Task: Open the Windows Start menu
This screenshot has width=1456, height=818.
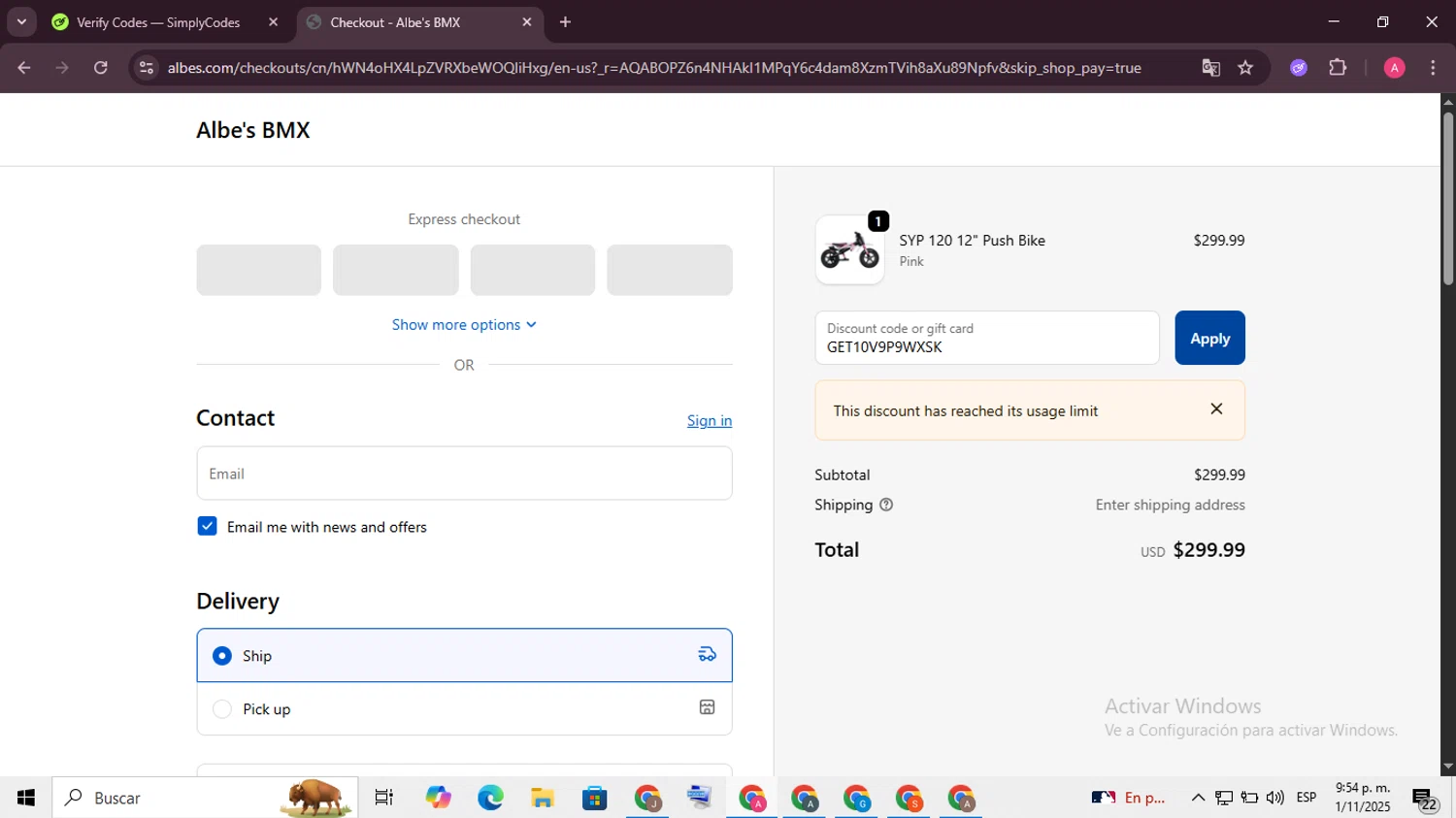Action: (x=26, y=798)
